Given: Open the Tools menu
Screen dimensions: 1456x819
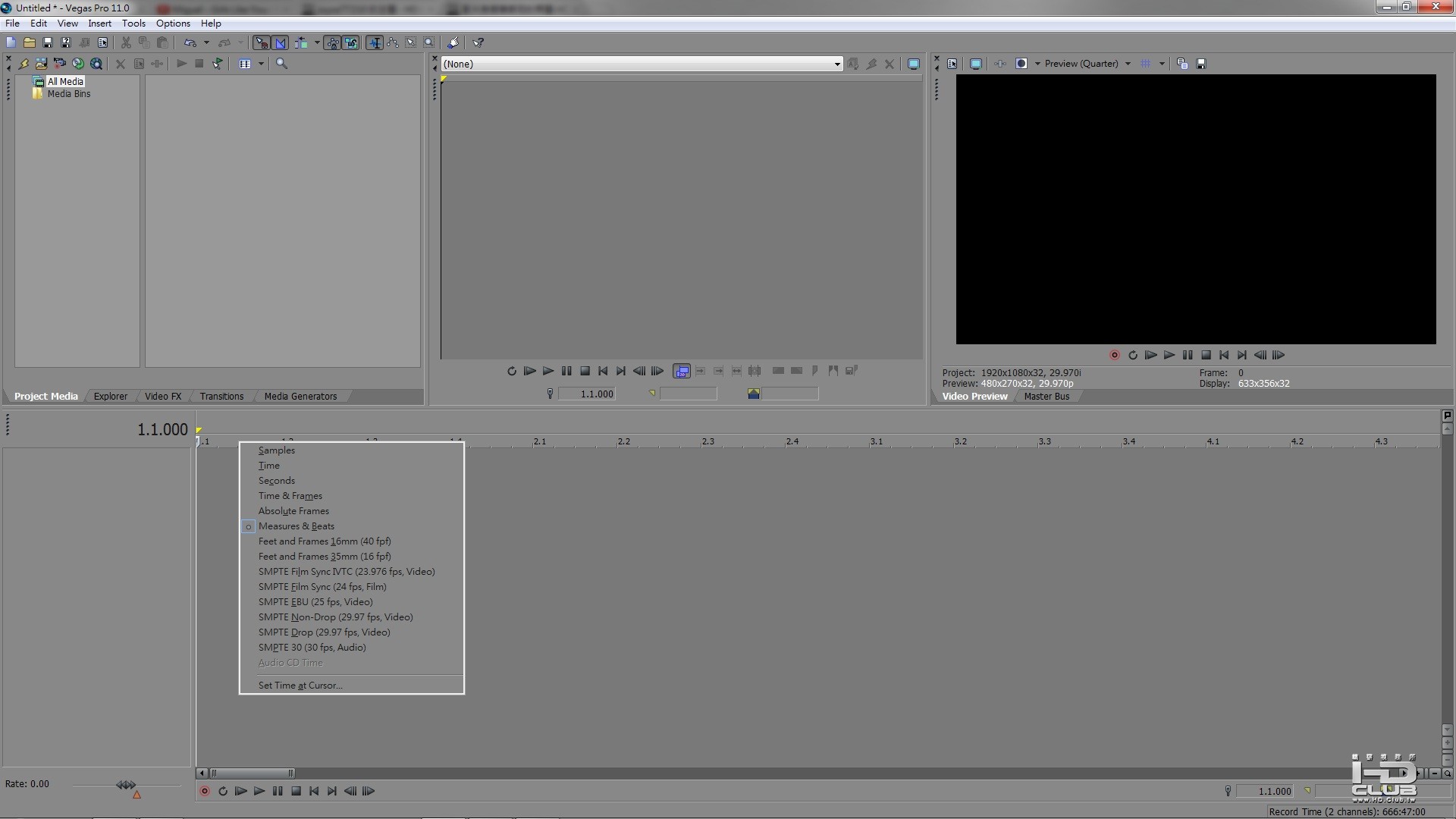Looking at the screenshot, I should (x=133, y=24).
